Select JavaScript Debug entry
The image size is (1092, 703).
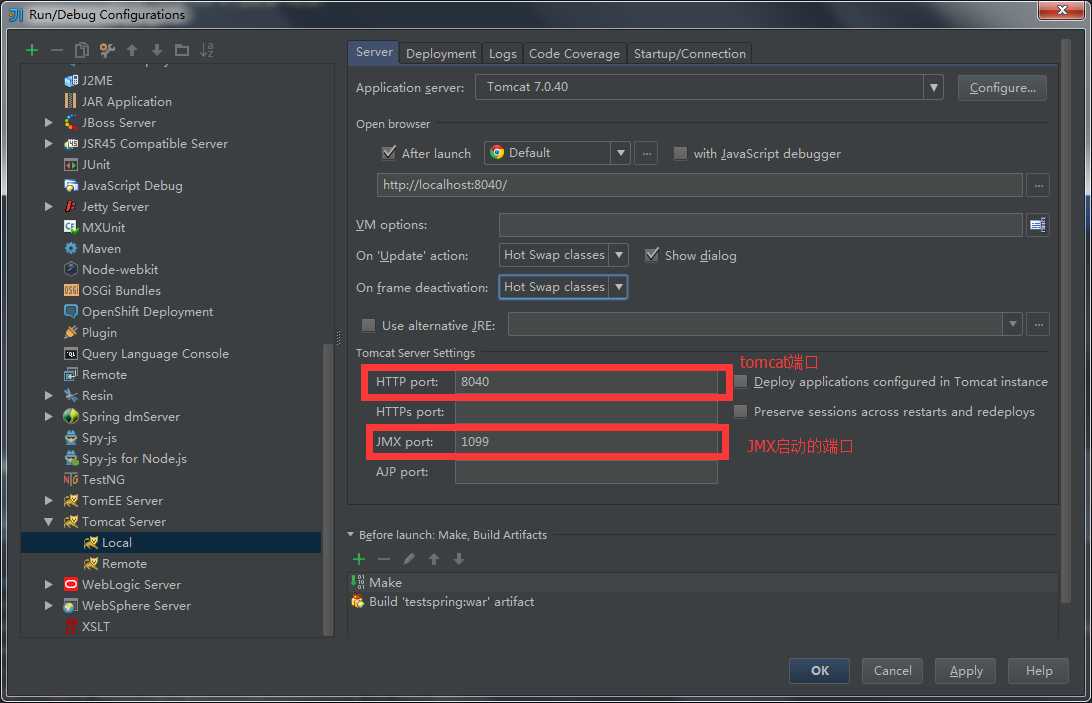click(132, 185)
